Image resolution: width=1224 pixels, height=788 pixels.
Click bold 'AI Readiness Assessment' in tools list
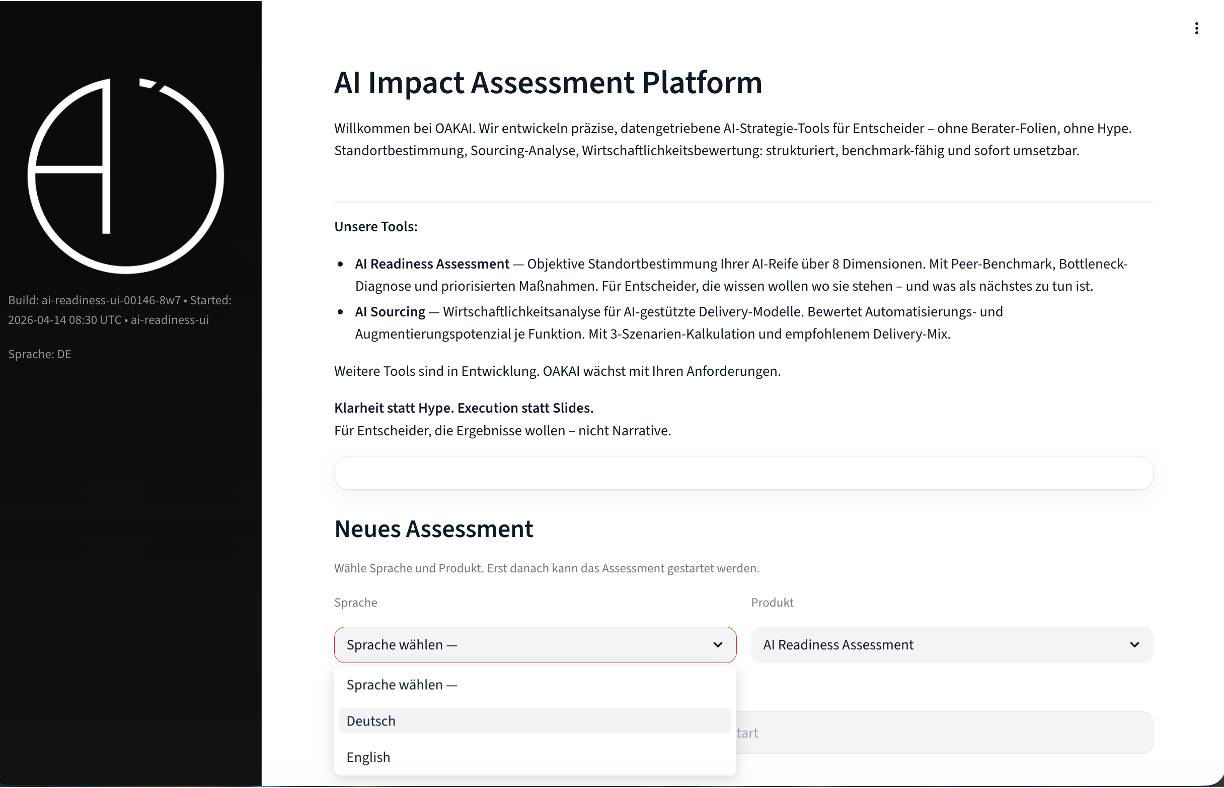(x=432, y=264)
